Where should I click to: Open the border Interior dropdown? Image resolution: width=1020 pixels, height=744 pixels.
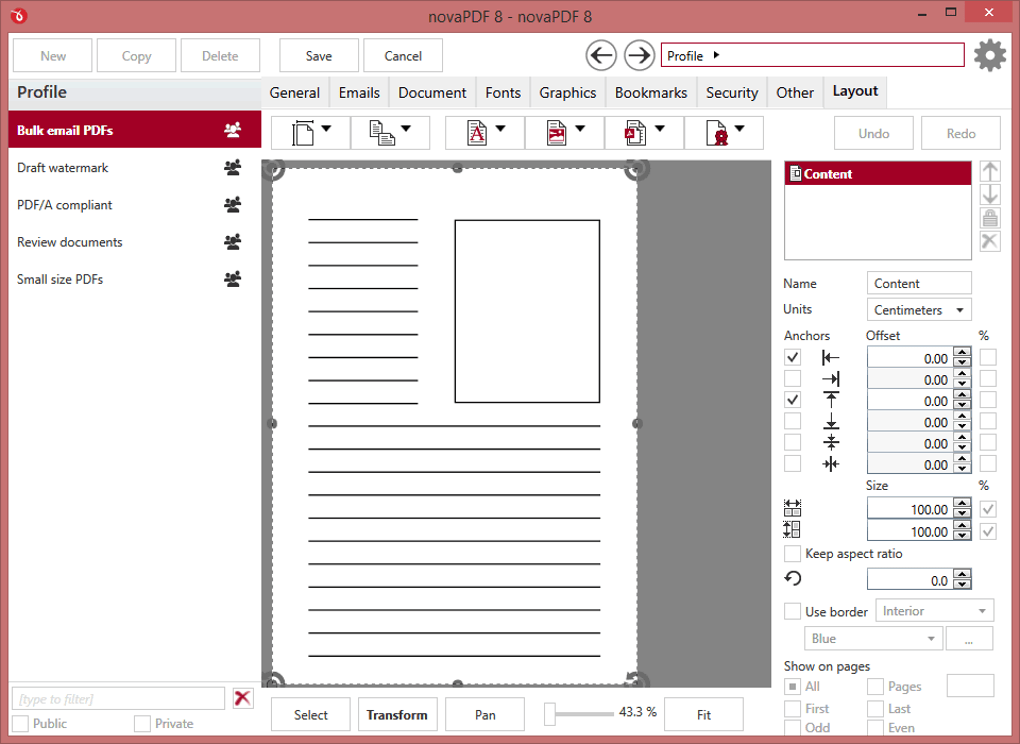(935, 611)
